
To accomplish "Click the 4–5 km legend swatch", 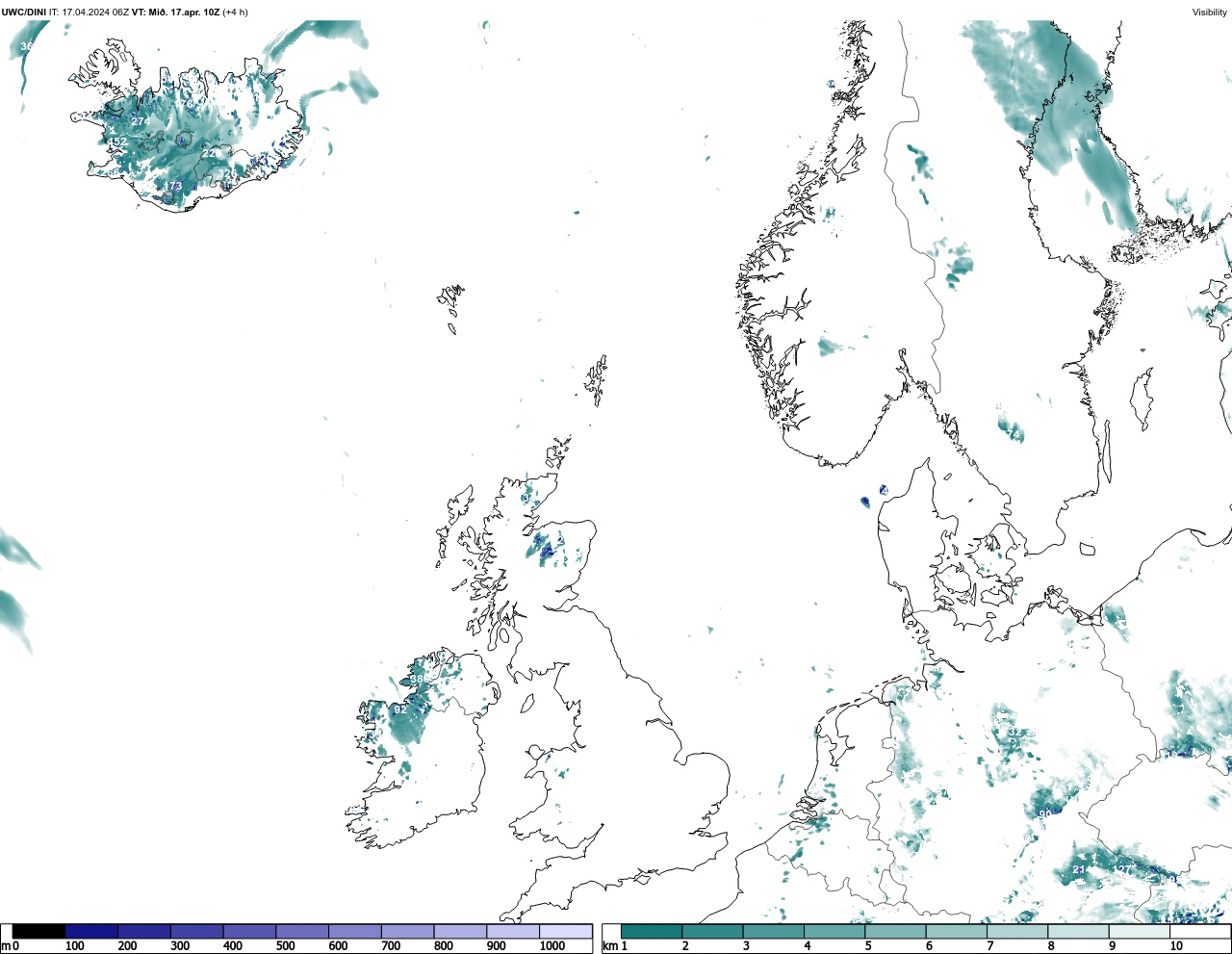I will (x=834, y=931).
